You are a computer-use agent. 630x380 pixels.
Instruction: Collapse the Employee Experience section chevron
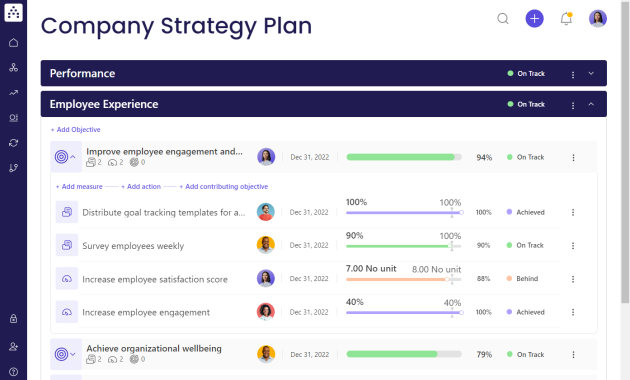coord(591,104)
